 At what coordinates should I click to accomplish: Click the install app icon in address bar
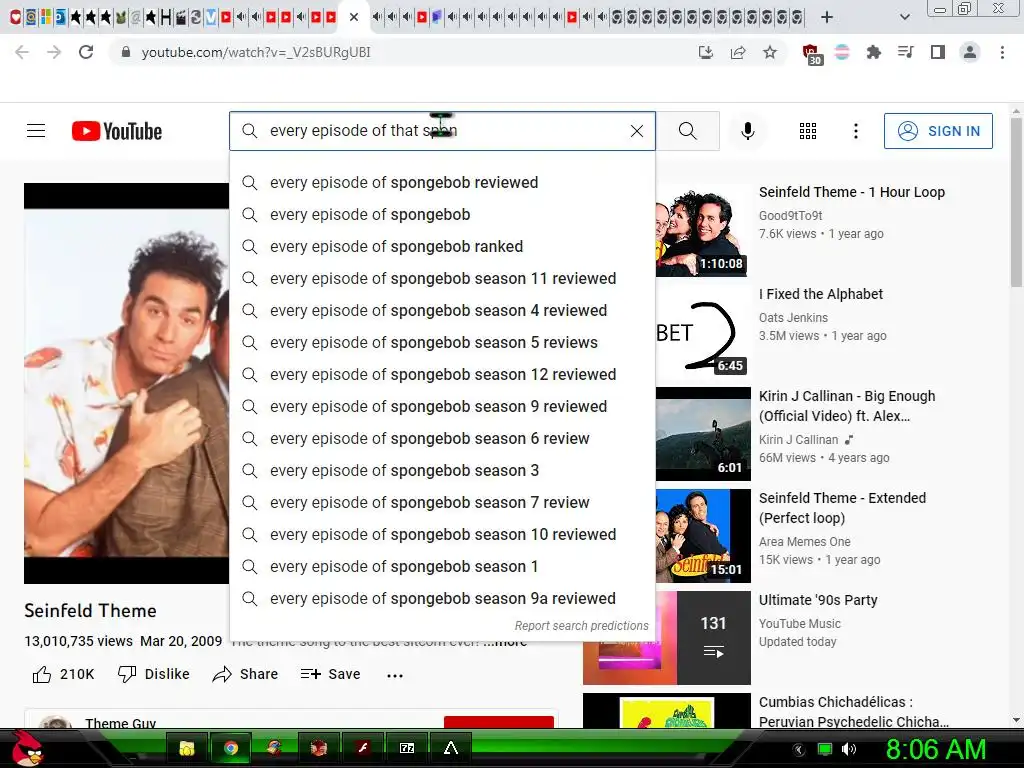pos(705,52)
